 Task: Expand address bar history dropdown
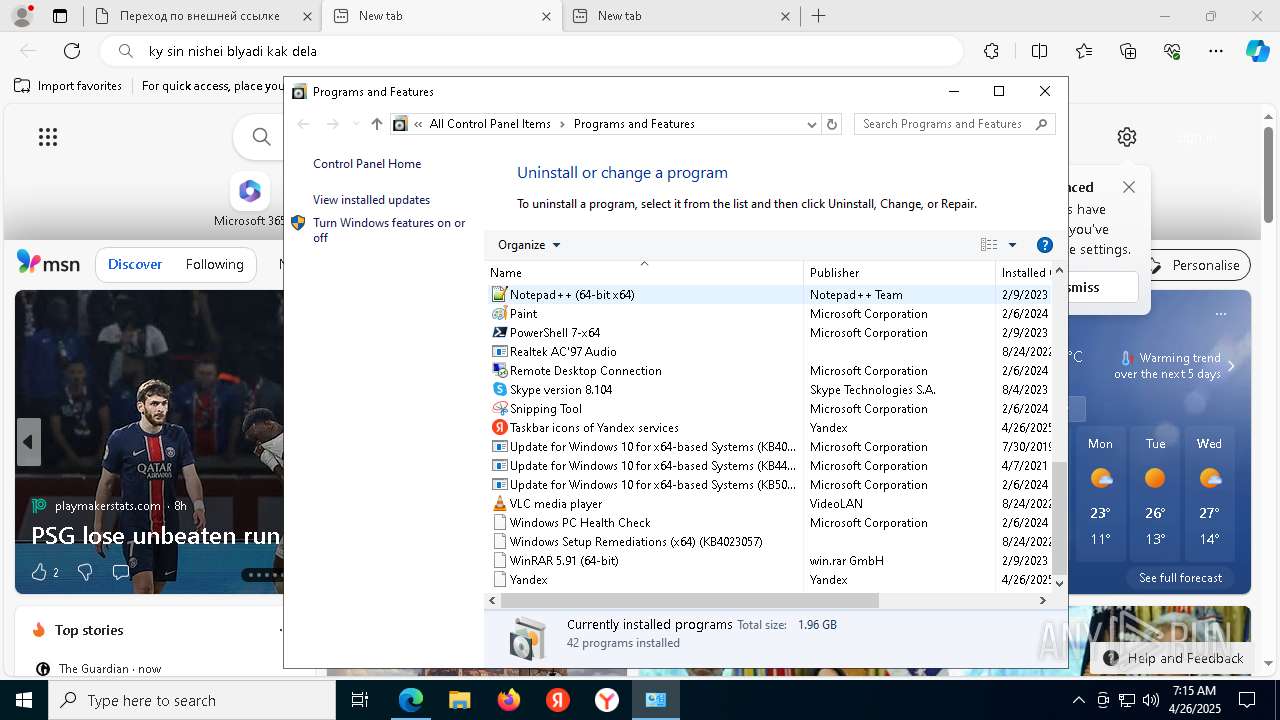[812, 124]
